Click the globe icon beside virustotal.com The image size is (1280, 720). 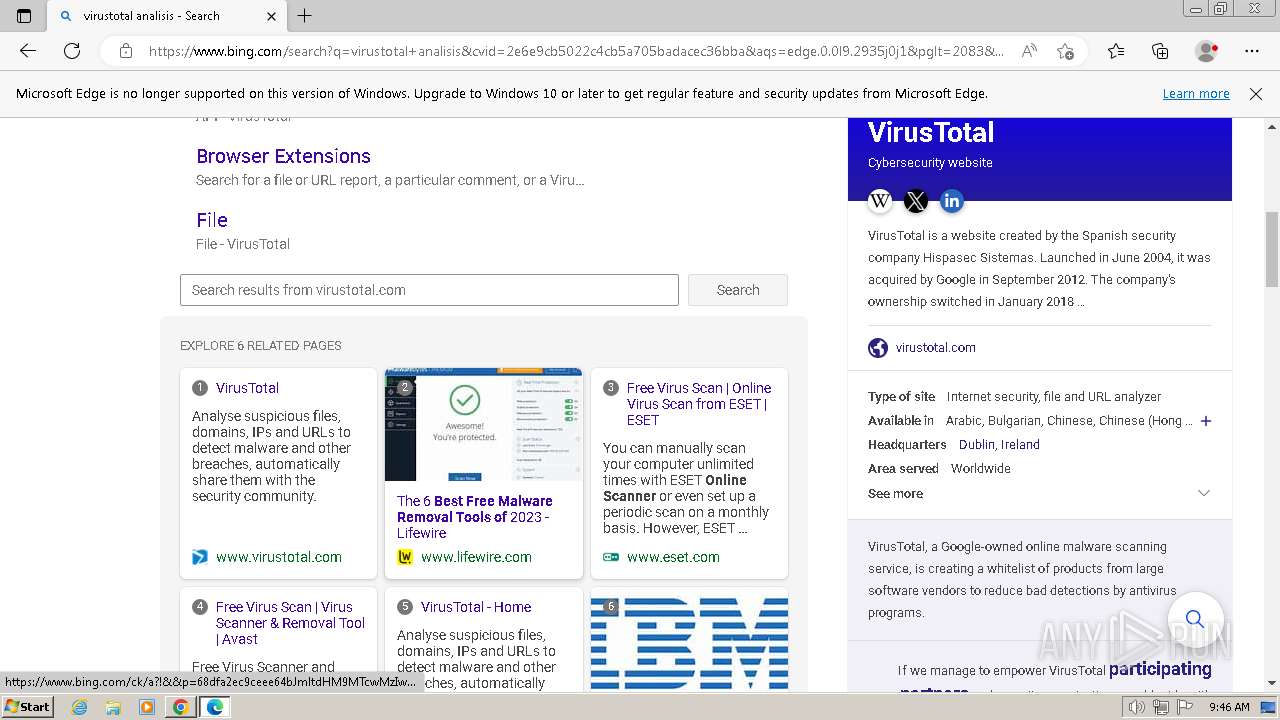(878, 348)
